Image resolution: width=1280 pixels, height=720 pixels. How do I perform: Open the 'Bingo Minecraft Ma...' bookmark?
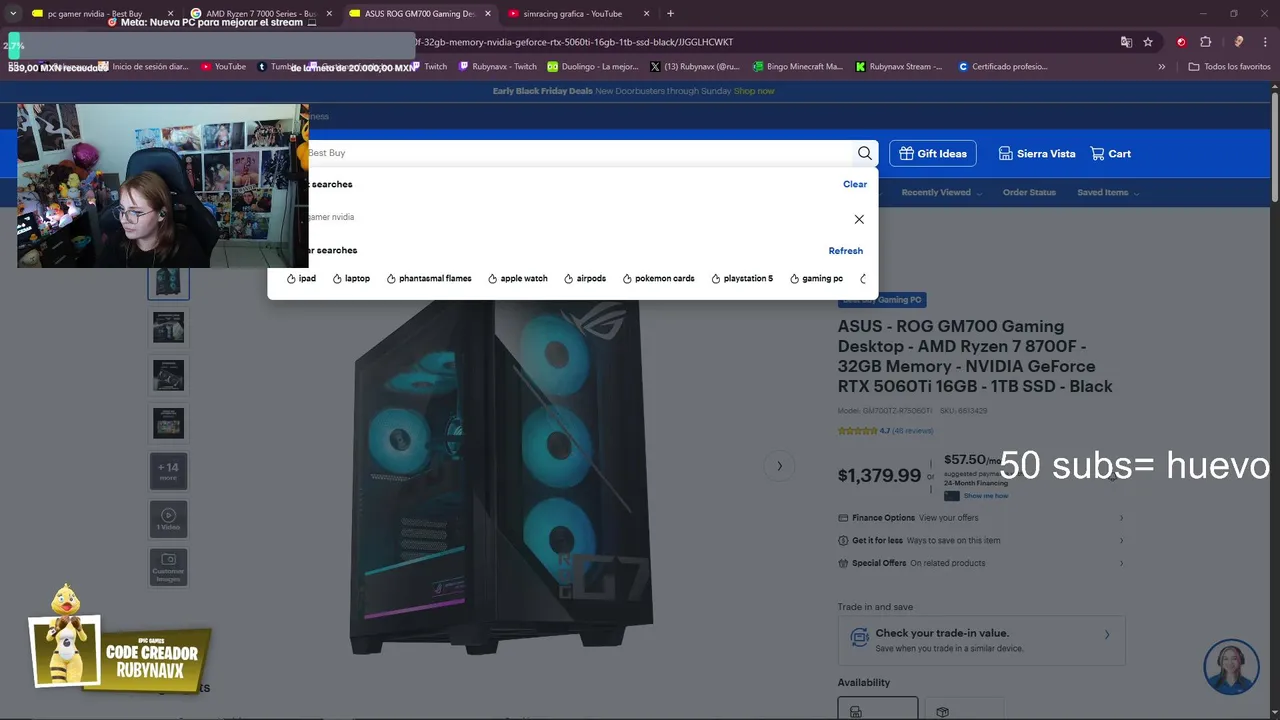798,67
